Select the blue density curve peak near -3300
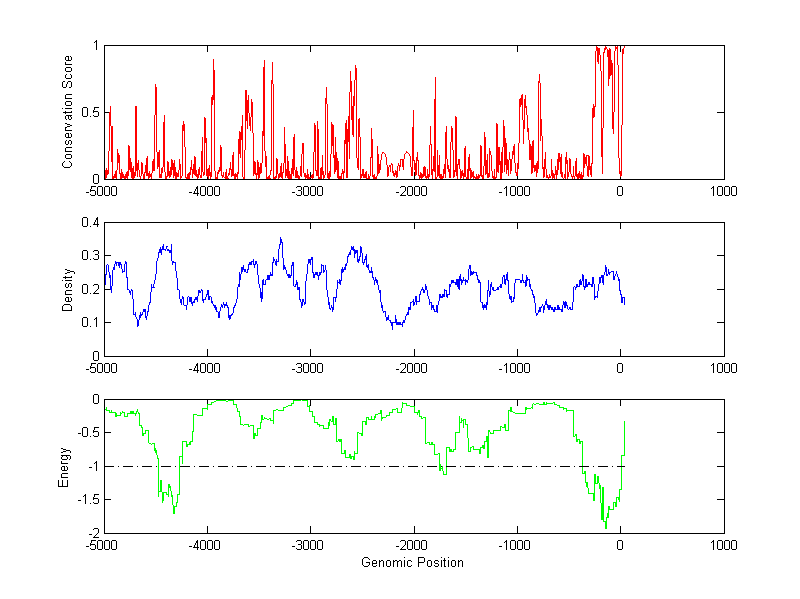Image resolution: width=800 pixels, height=599 pixels. coord(281,239)
